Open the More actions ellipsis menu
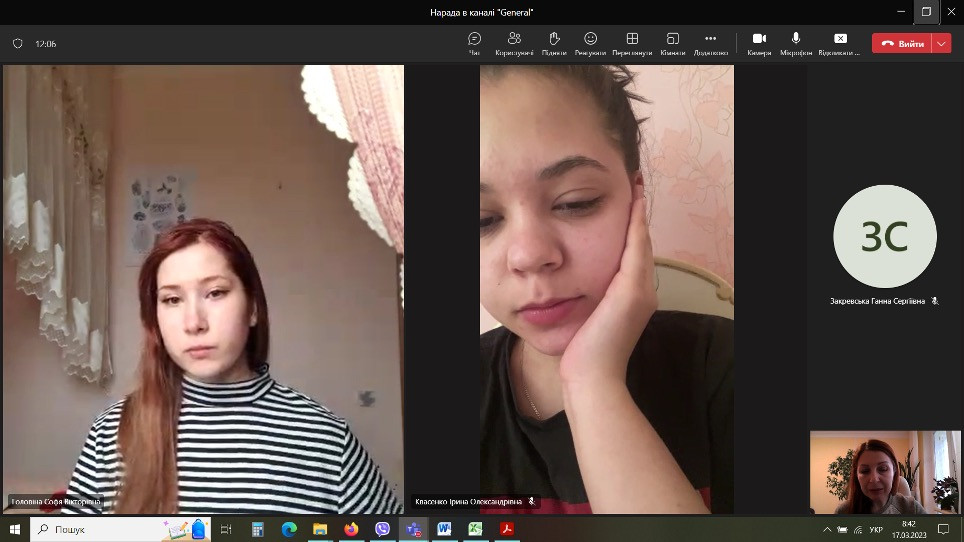 [710, 43]
